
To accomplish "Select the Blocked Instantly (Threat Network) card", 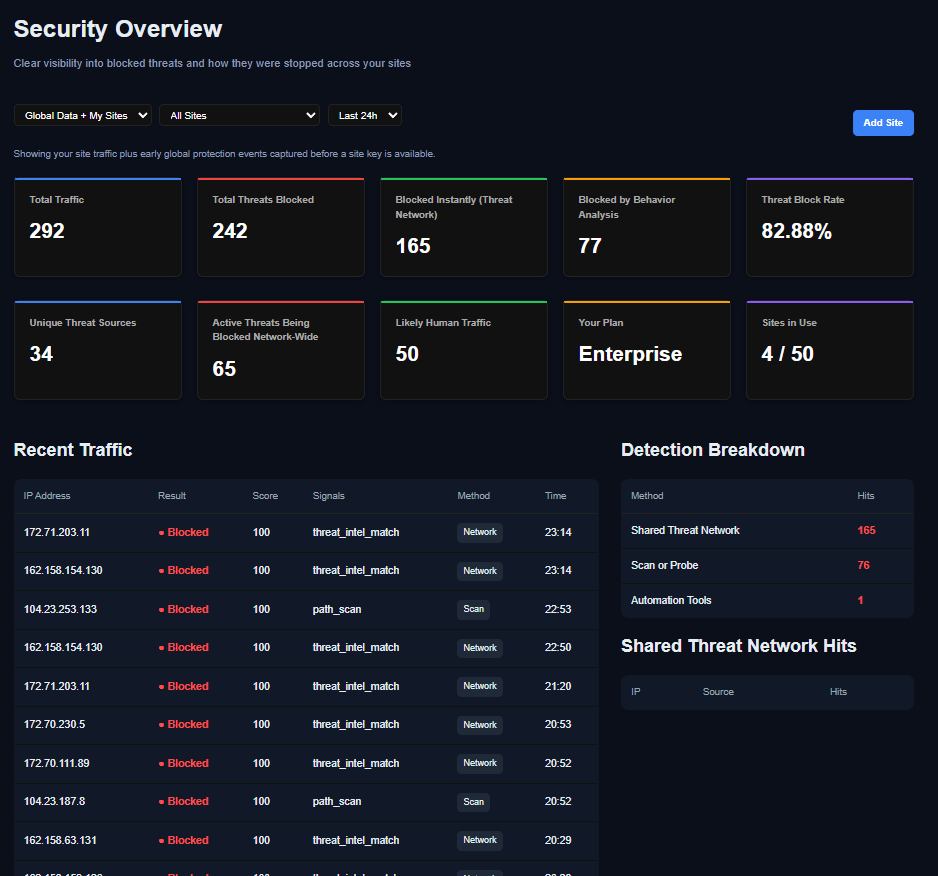I will (x=464, y=227).
